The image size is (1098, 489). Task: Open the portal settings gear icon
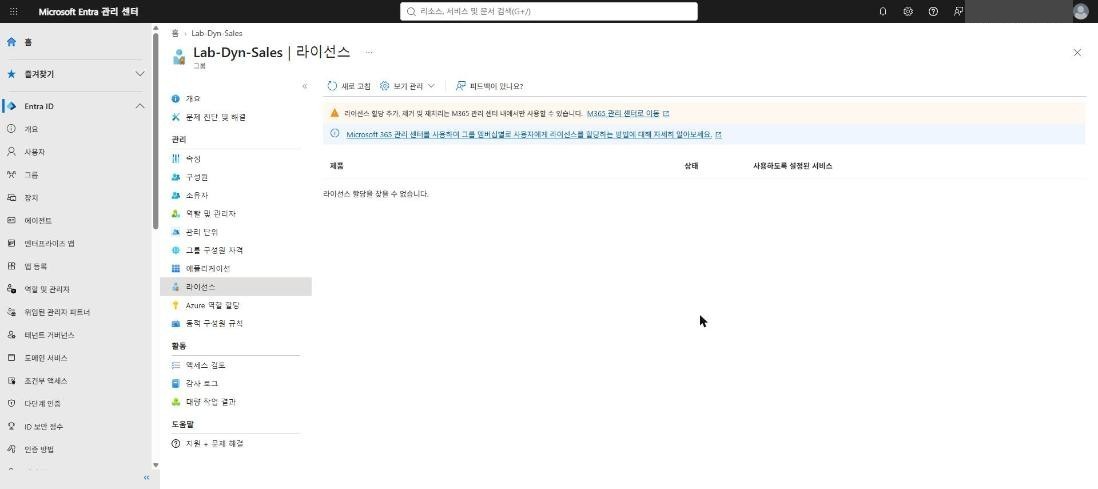908,12
